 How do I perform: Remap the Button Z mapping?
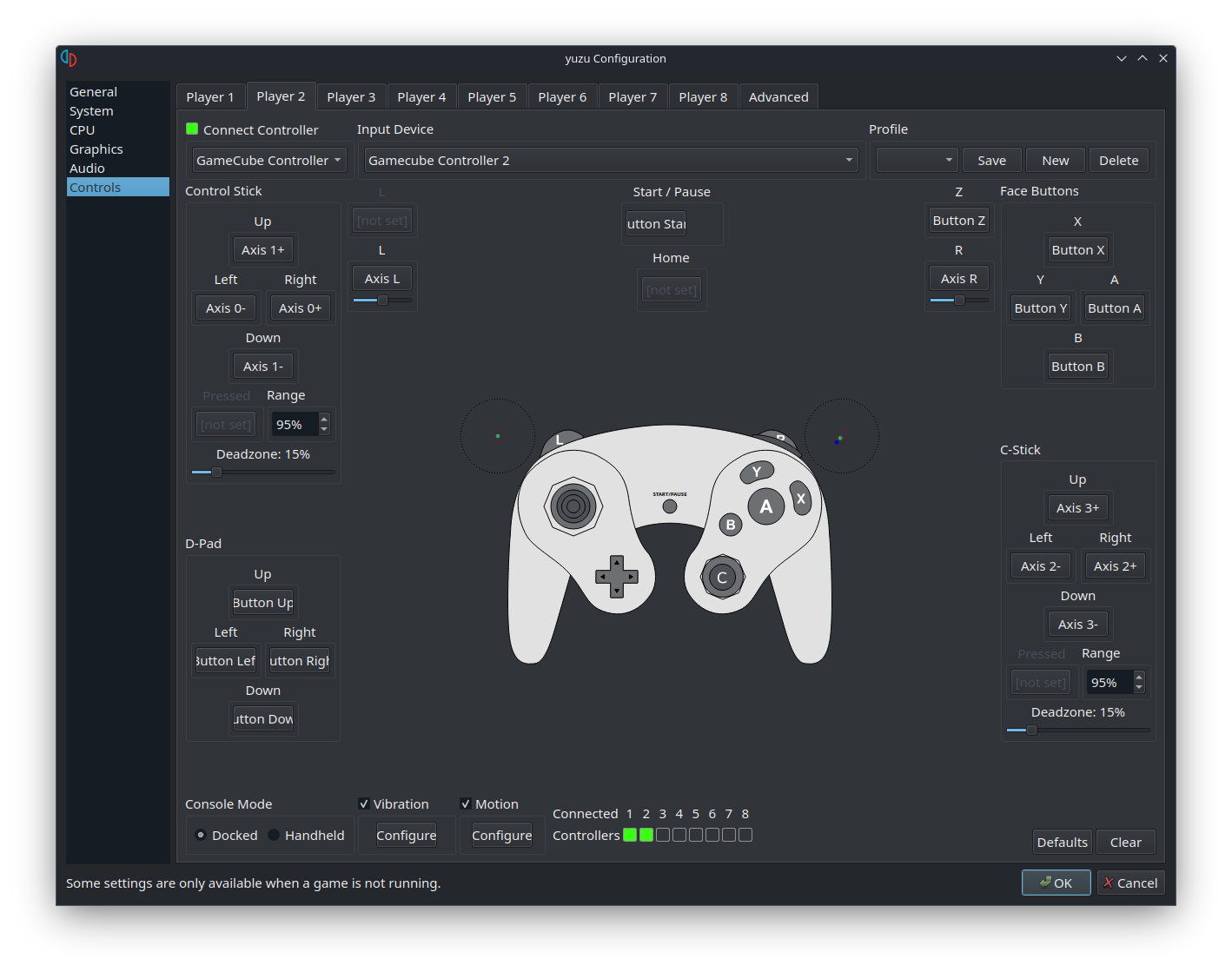pos(959,221)
